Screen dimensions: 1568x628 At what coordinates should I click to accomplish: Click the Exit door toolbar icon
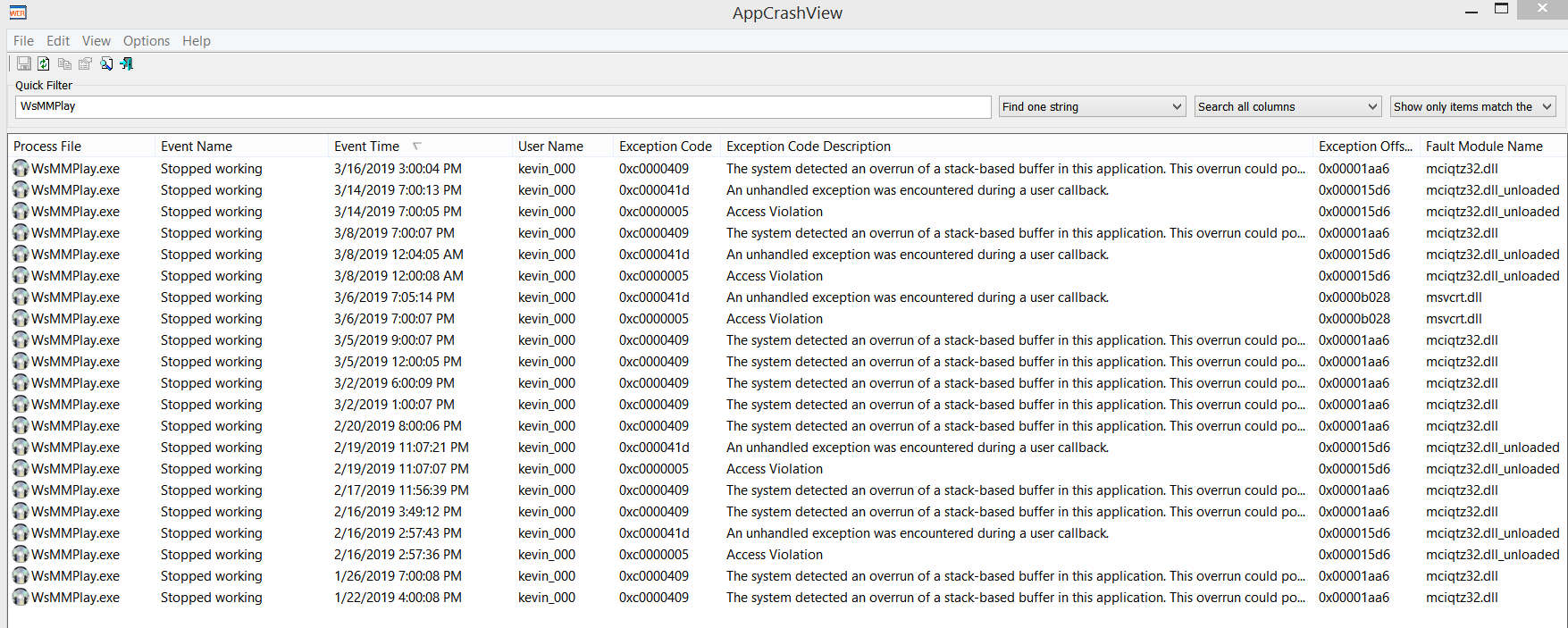pyautogui.click(x=127, y=63)
